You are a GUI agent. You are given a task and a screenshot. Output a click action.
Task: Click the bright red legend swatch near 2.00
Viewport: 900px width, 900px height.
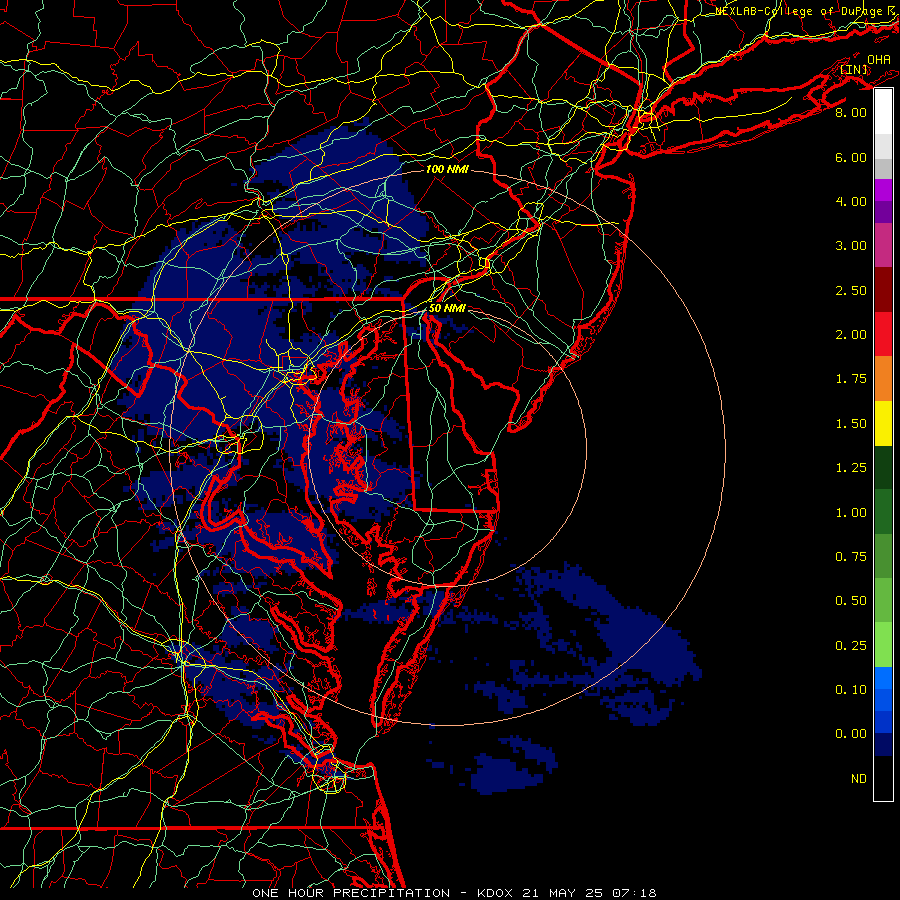(x=883, y=334)
